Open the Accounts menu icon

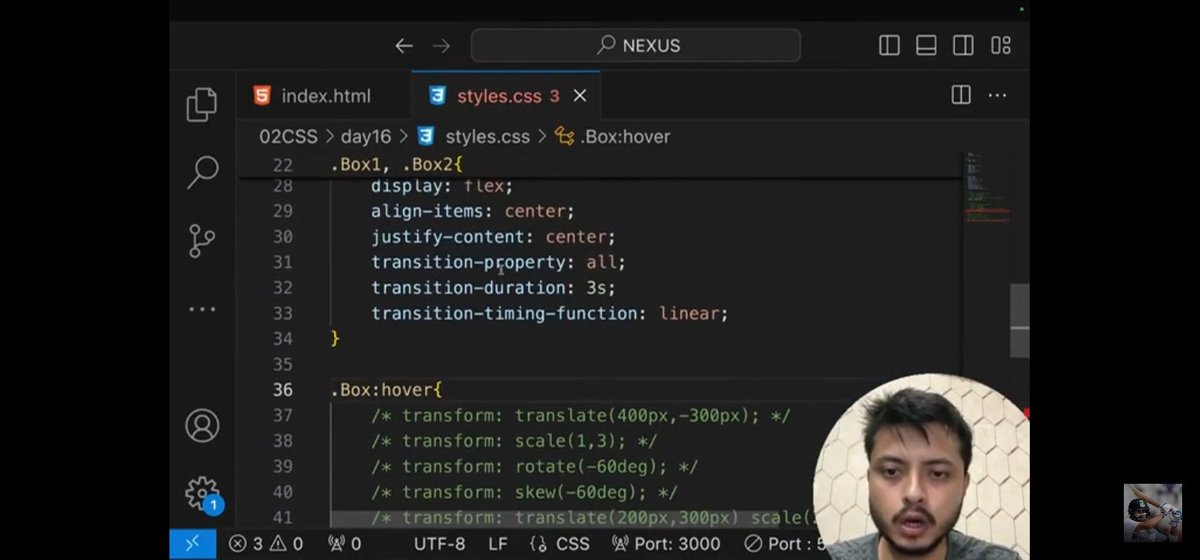(202, 426)
